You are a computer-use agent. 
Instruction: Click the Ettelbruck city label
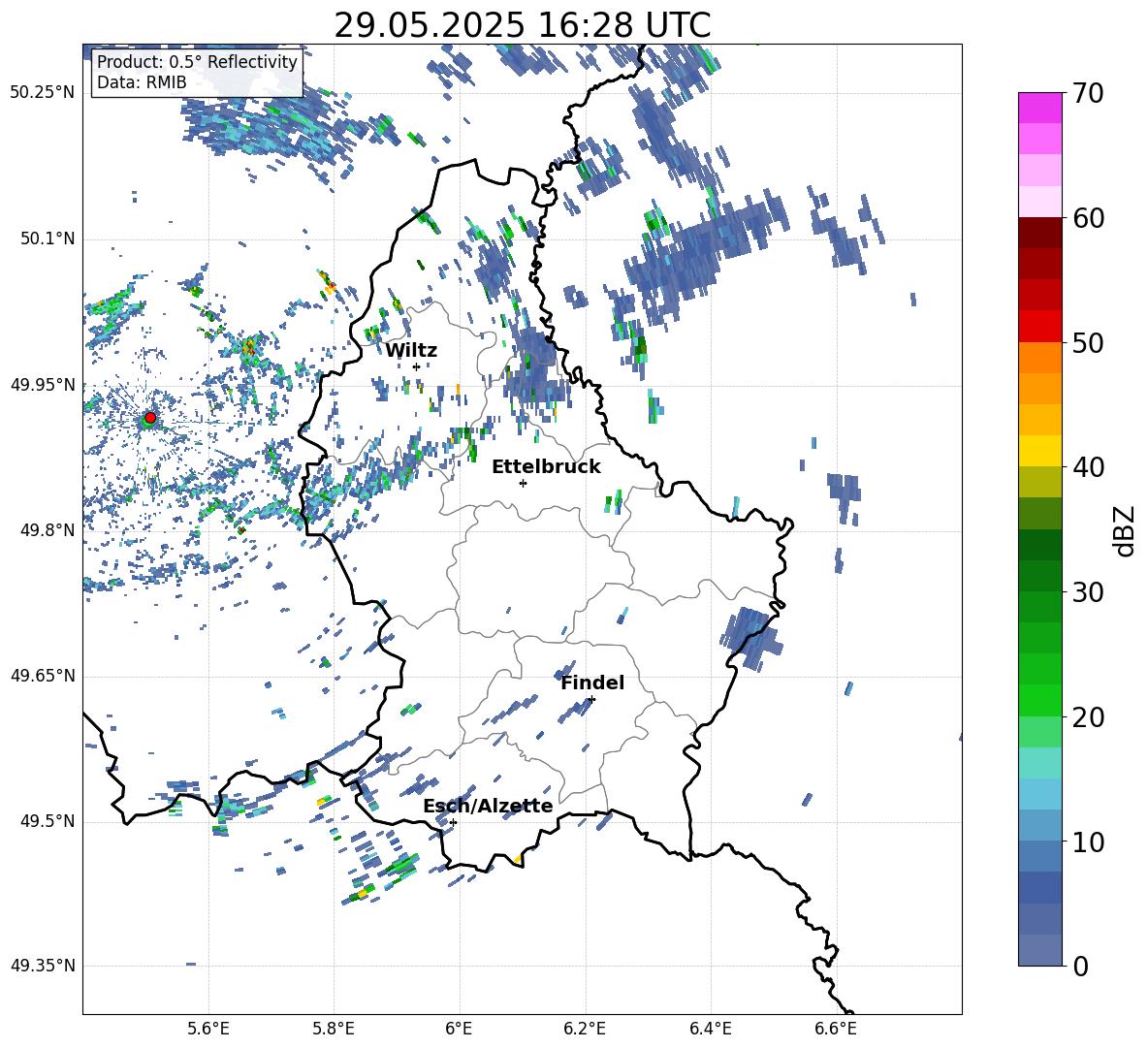[x=546, y=466]
